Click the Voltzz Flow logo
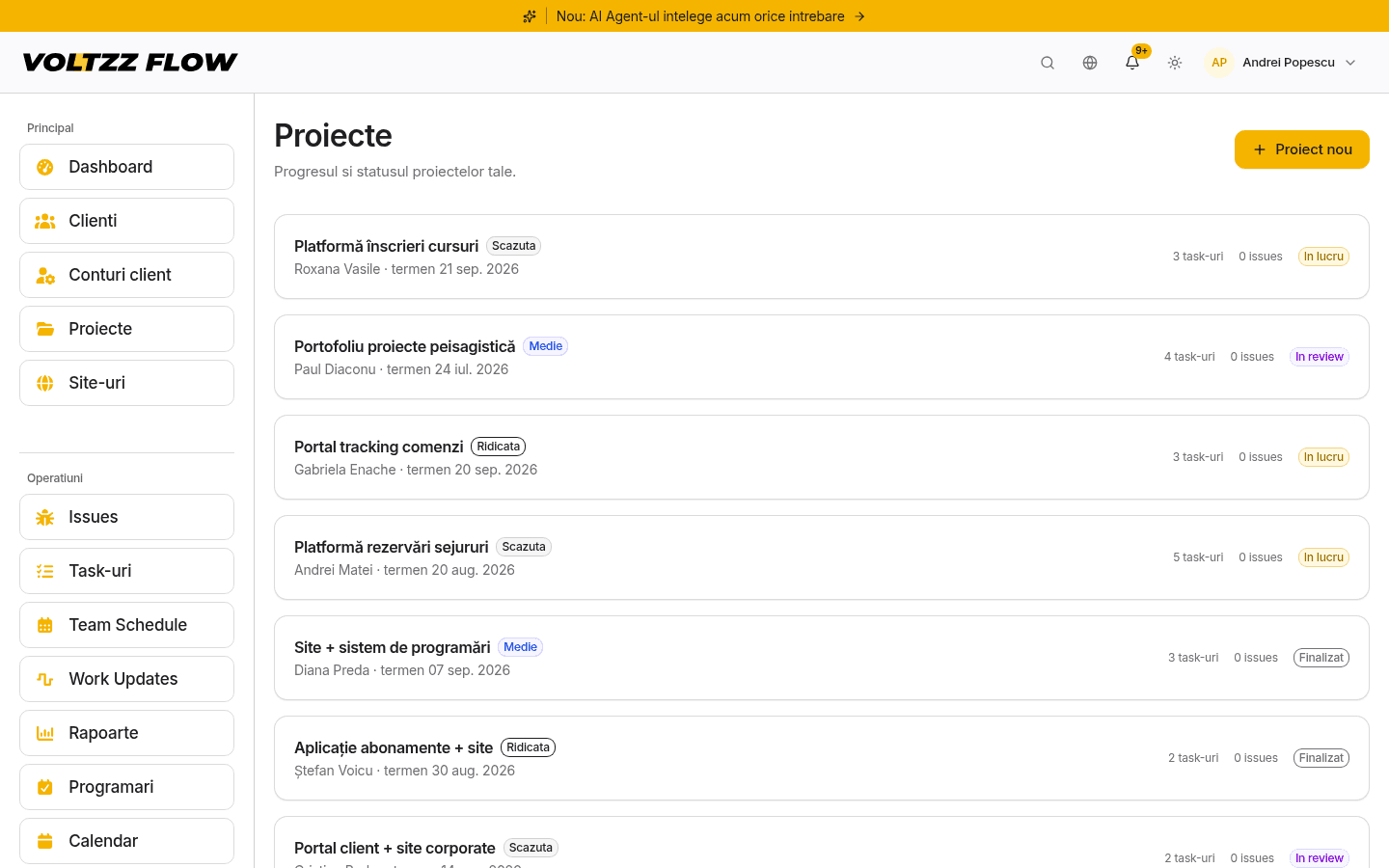This screenshot has height=868, width=1389. click(130, 63)
